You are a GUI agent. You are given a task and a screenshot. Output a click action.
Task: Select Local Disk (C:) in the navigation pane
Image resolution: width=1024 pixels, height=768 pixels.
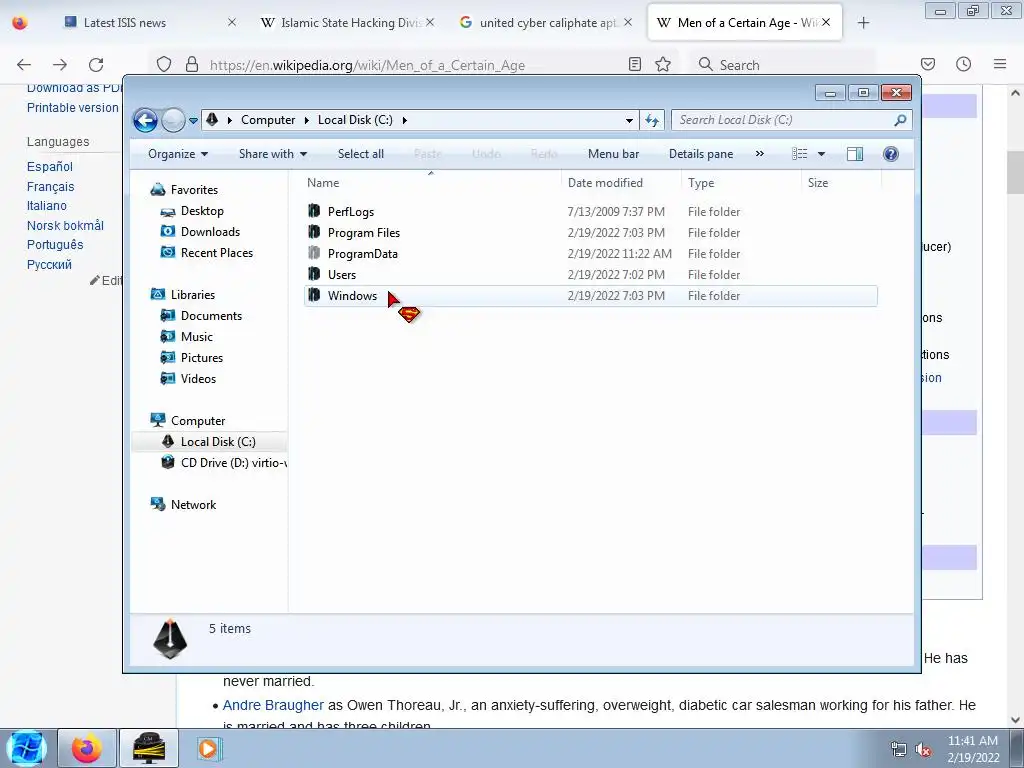(218, 442)
